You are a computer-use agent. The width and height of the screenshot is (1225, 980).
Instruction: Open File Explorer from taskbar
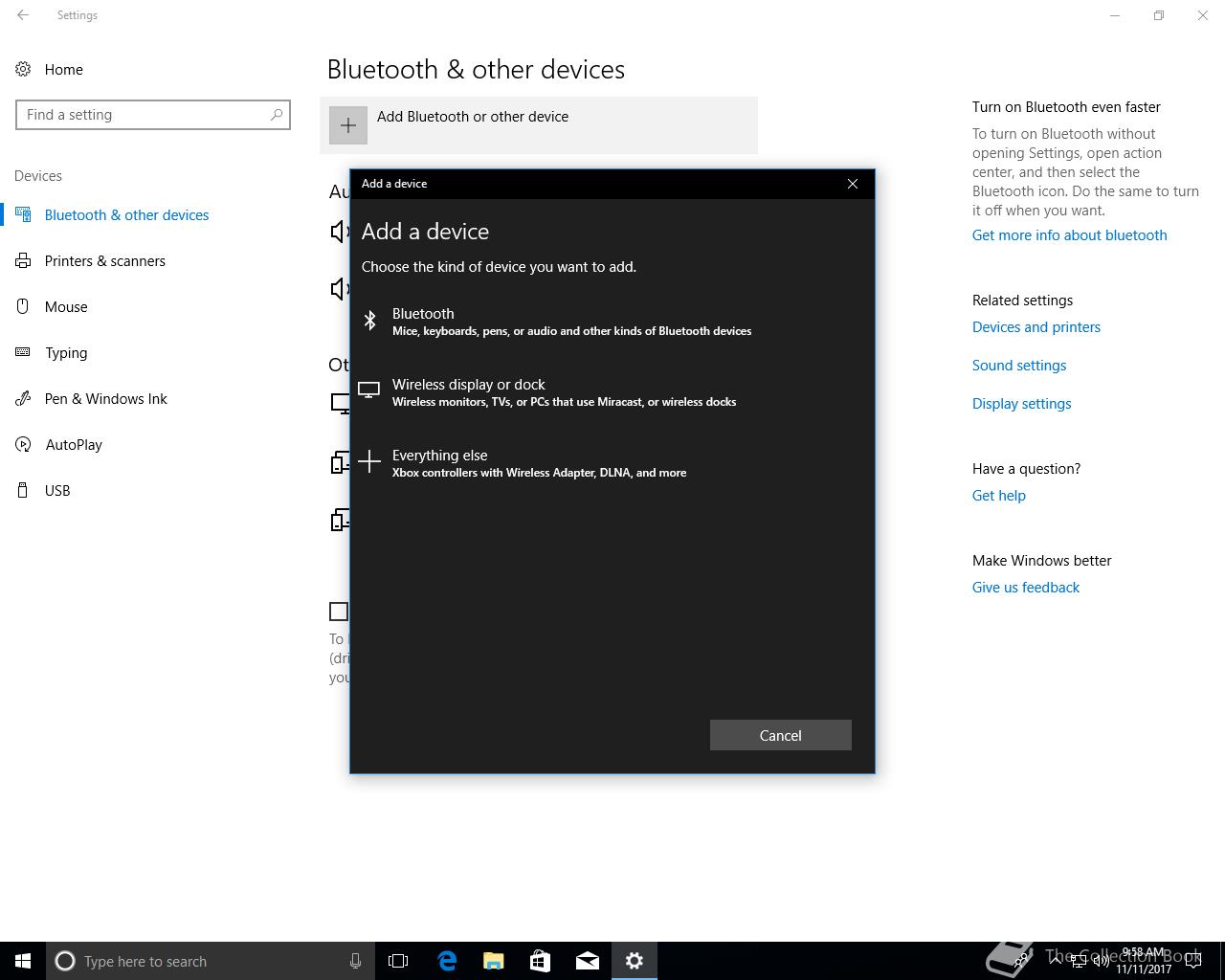(x=494, y=961)
